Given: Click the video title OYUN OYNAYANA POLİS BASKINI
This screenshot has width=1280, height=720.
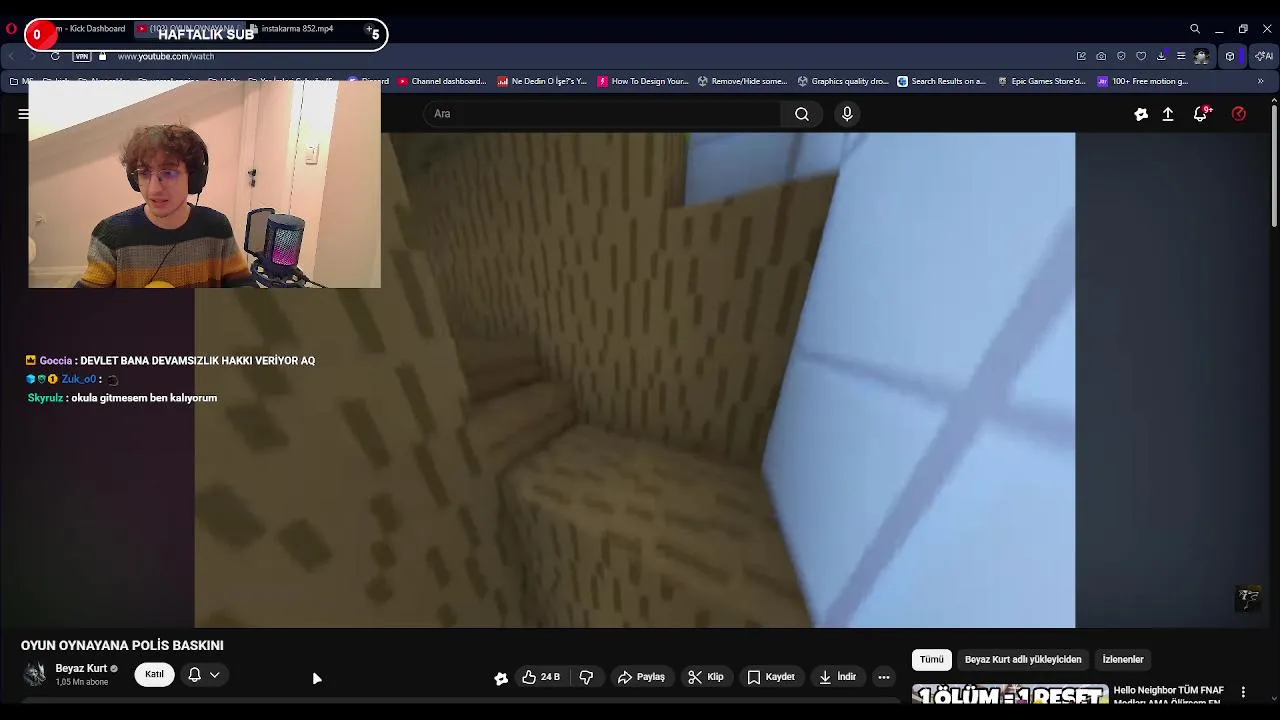Looking at the screenshot, I should click(x=122, y=646).
